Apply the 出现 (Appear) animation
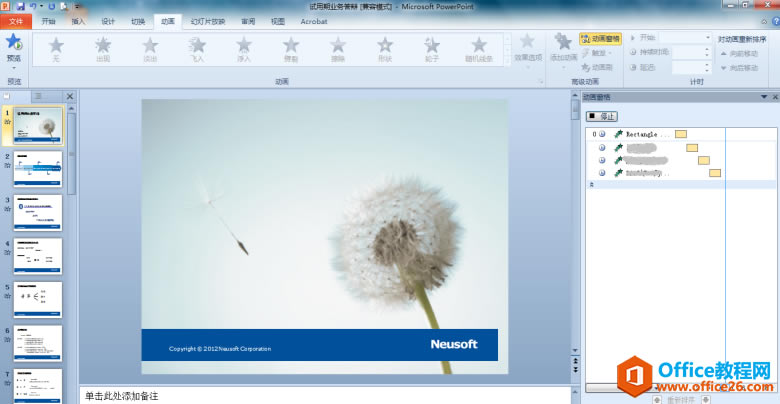This screenshot has height=404, width=780. pyautogui.click(x=103, y=49)
